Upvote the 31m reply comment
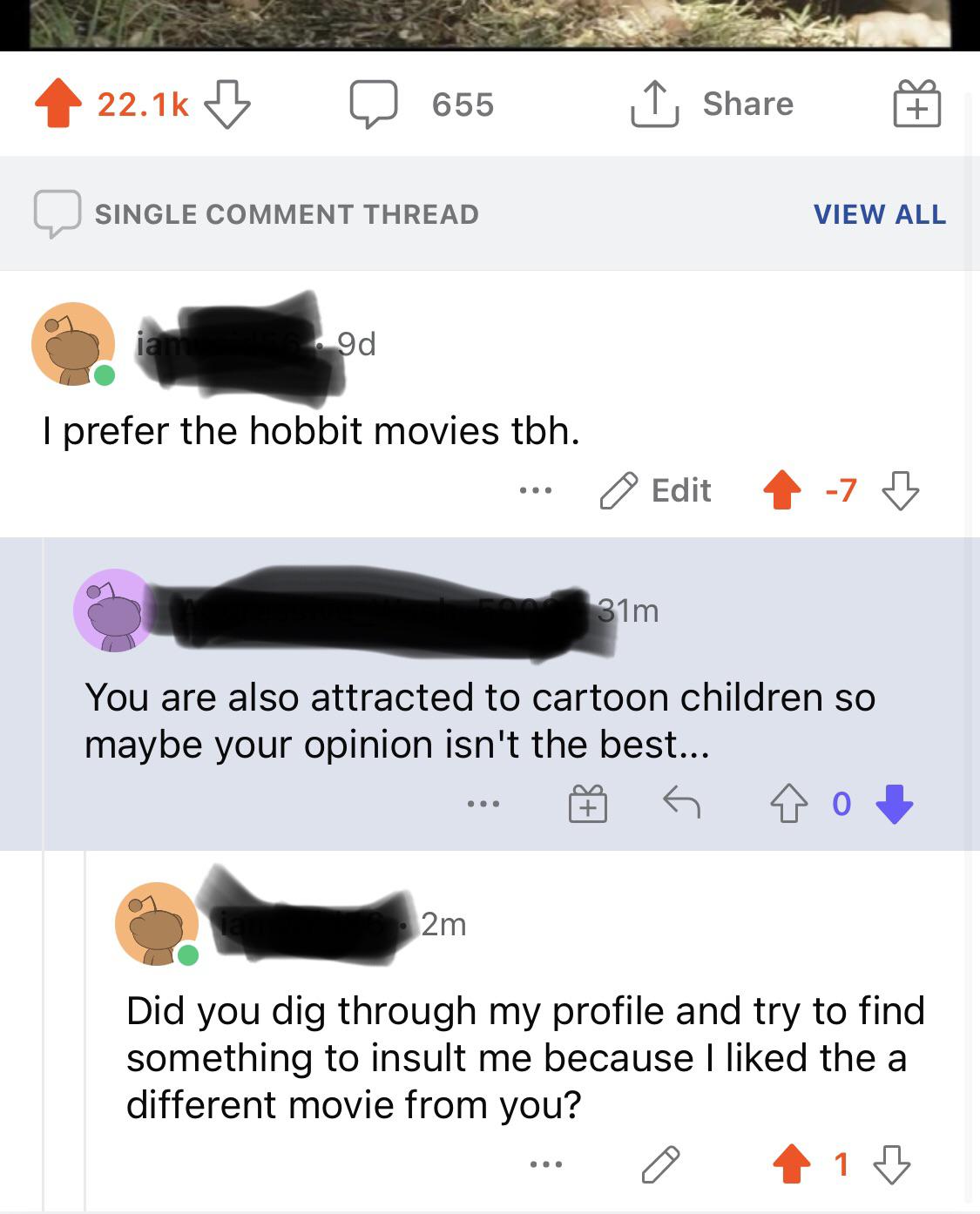 788,803
